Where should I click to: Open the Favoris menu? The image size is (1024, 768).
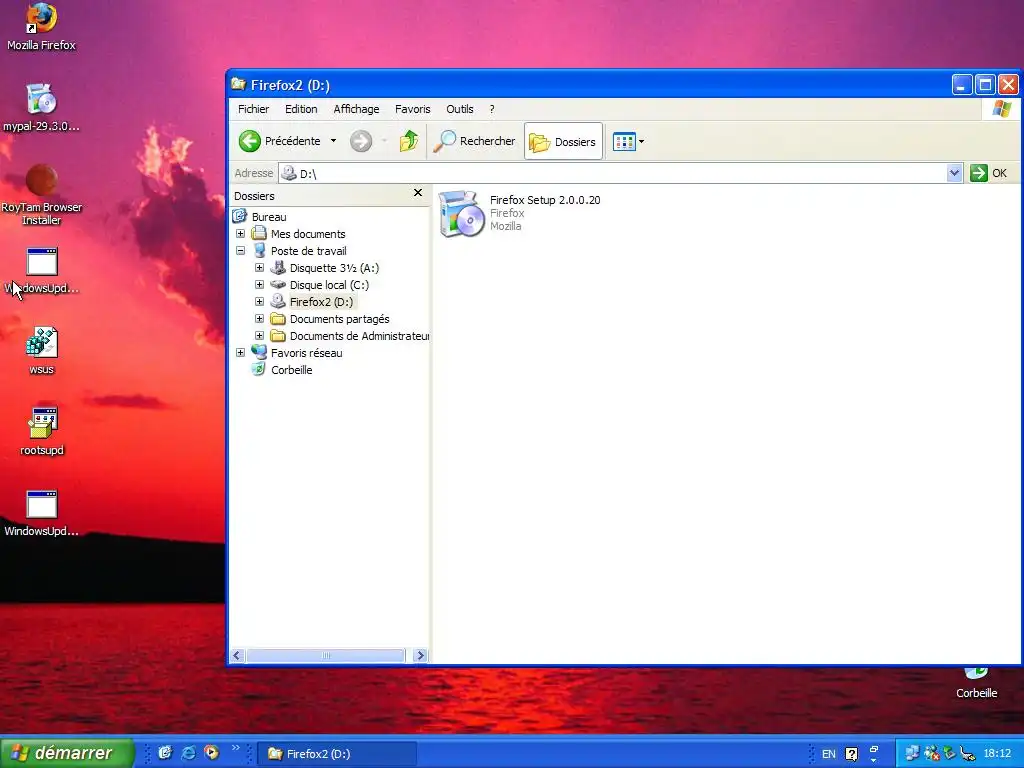click(412, 109)
